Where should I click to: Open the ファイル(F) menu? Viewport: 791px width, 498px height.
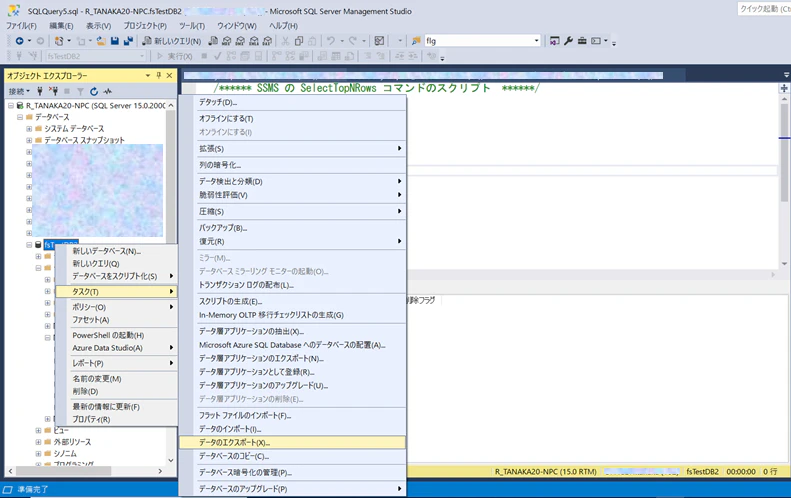(21, 26)
